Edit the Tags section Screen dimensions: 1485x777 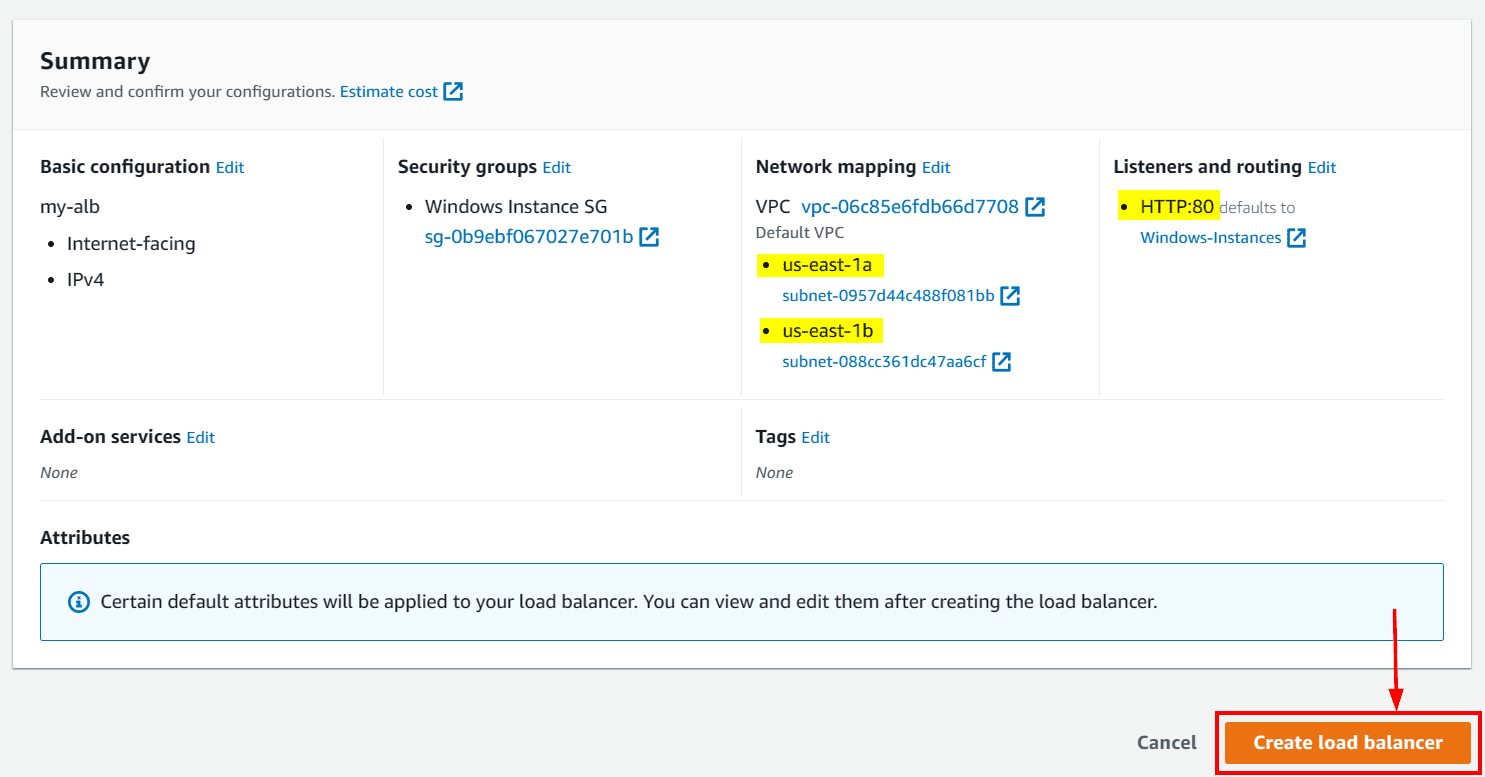[815, 437]
